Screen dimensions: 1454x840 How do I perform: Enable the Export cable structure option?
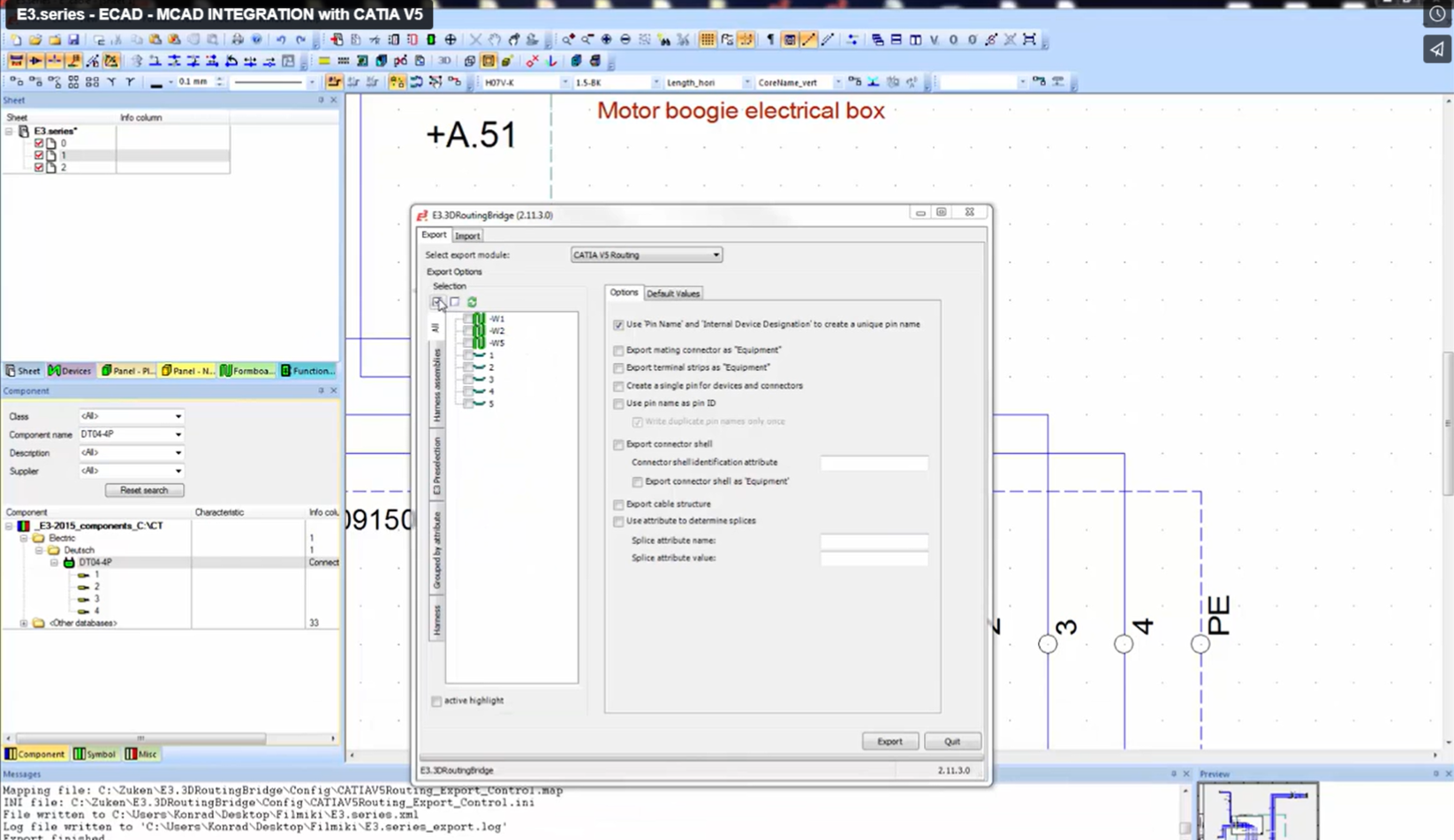pos(618,503)
